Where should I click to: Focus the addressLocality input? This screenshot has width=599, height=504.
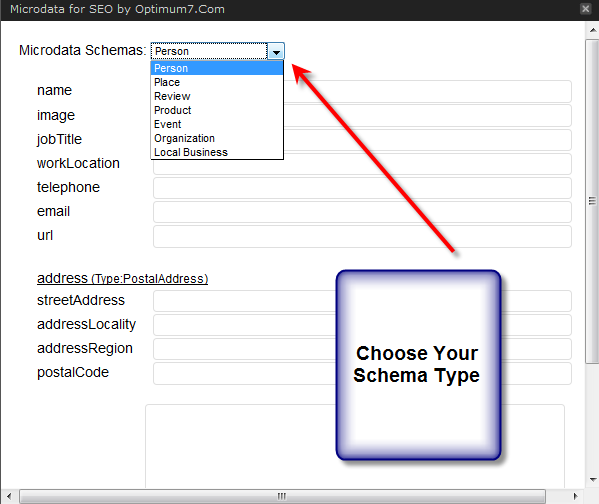tap(244, 325)
